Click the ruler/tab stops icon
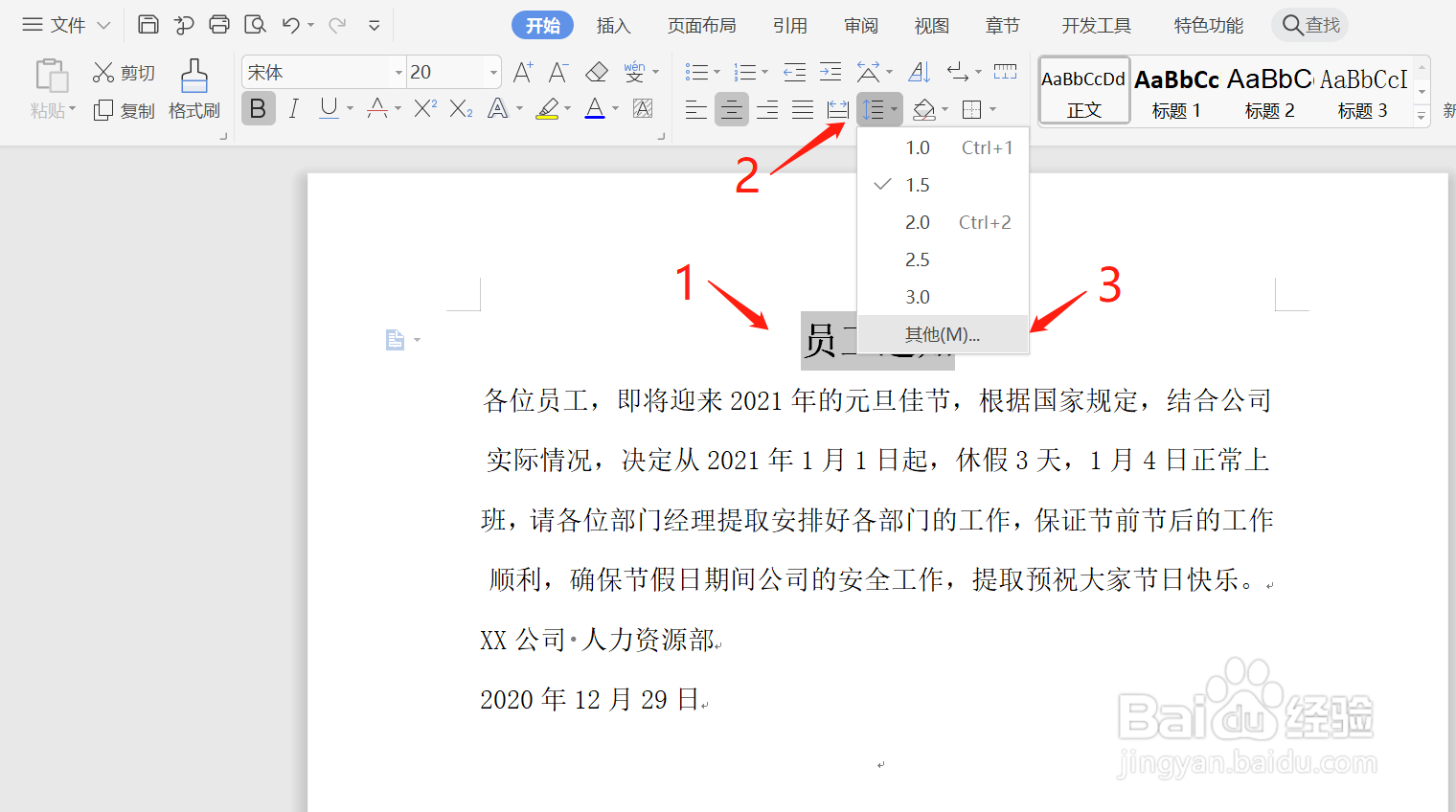This screenshot has height=812, width=1456. pyautogui.click(x=1006, y=72)
